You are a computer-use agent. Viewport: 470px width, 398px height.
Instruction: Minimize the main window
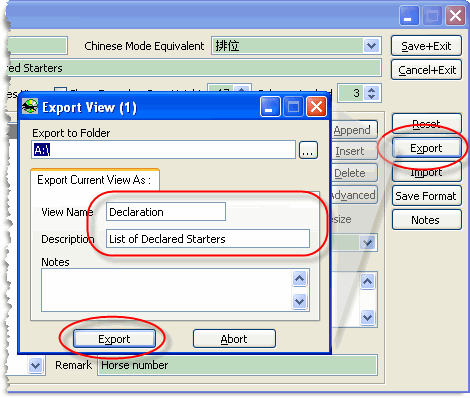tap(409, 16)
